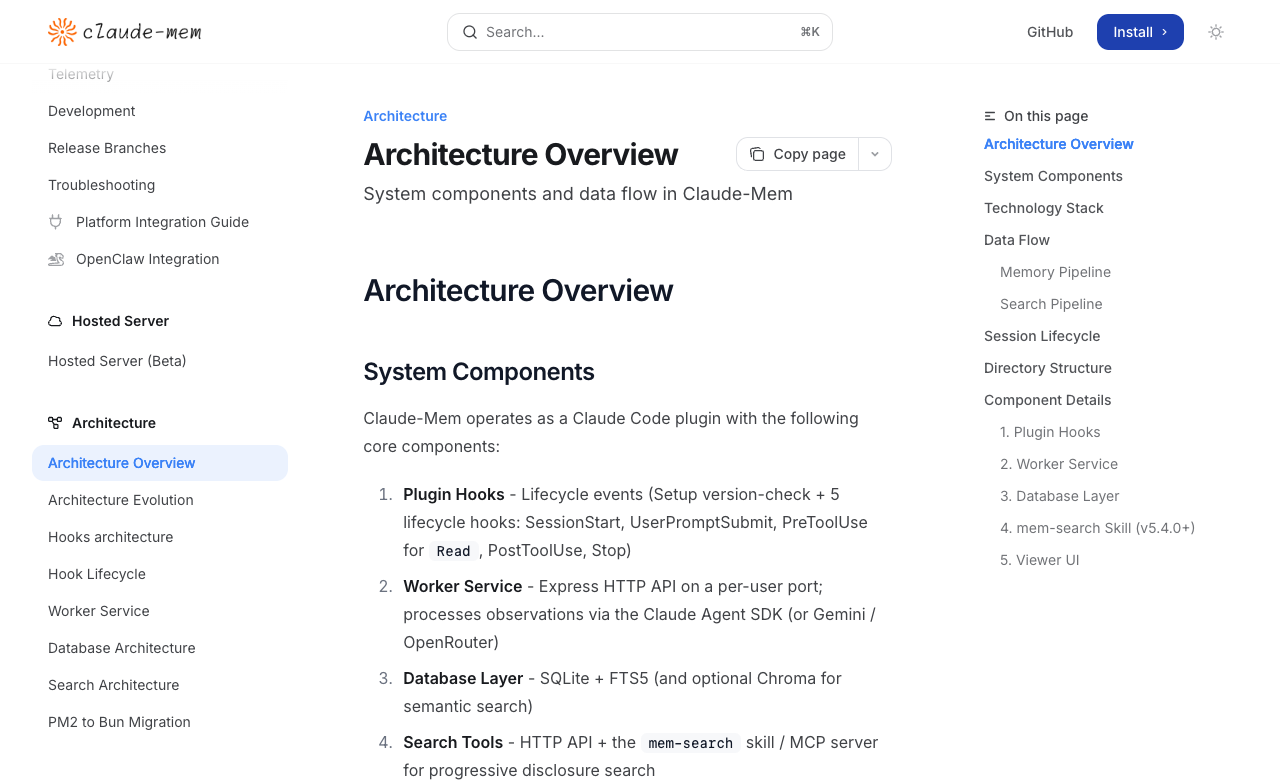
Task: Open the GitHub link in header
Action: coord(1050,32)
